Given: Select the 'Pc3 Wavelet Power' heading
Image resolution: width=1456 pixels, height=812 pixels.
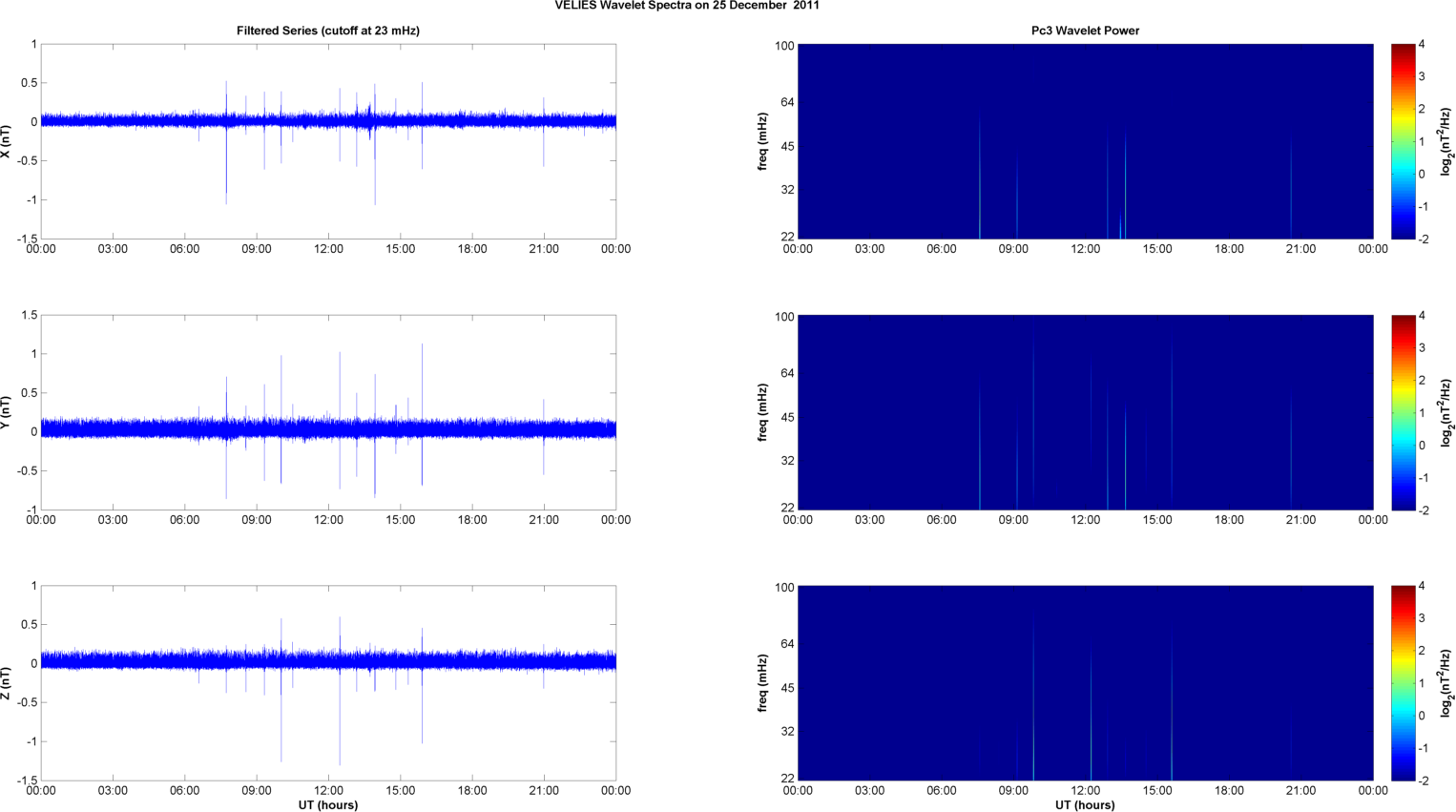Looking at the screenshot, I should coord(1085,31).
